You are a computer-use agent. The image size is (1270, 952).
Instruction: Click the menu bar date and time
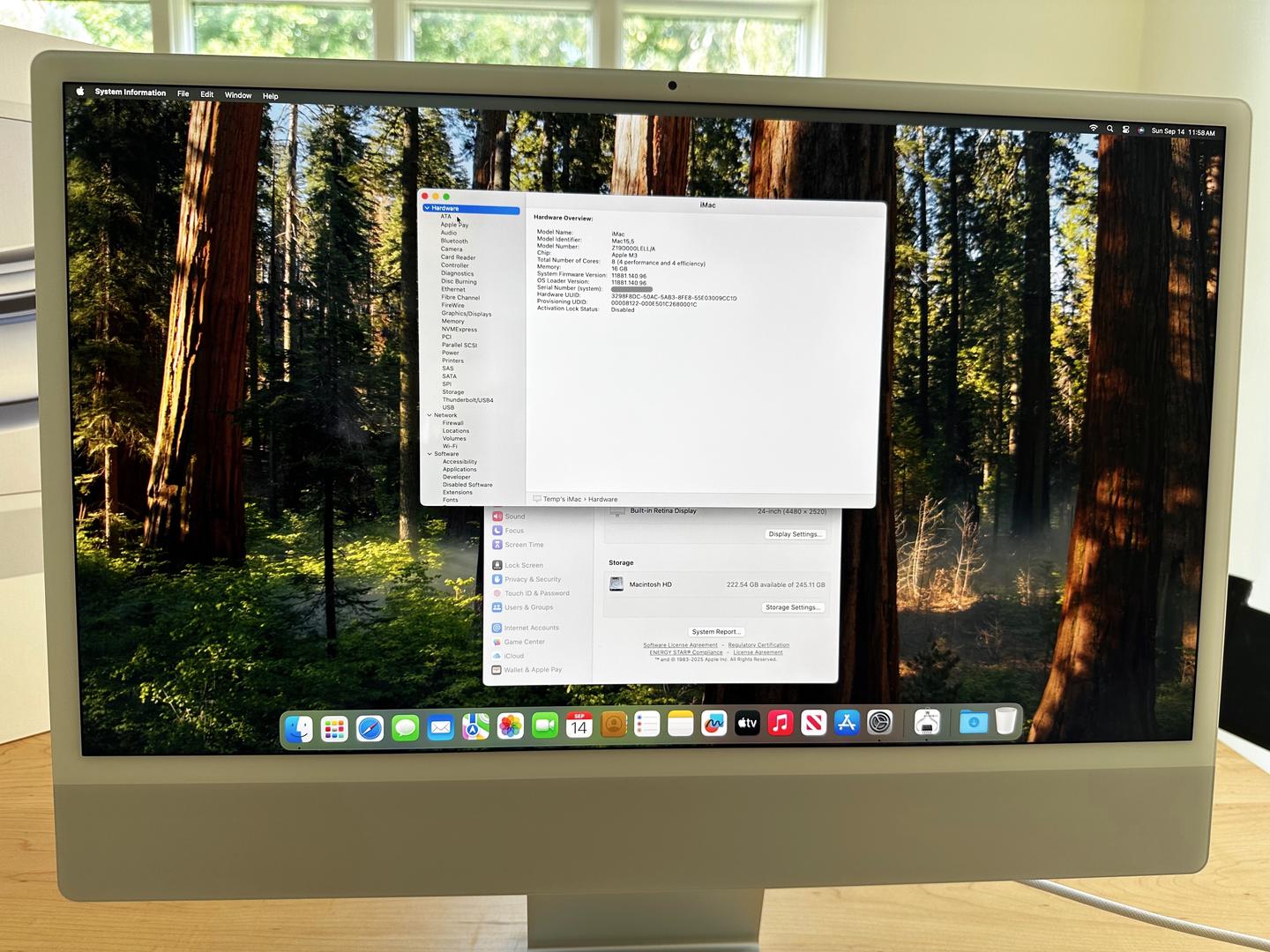1183,132
